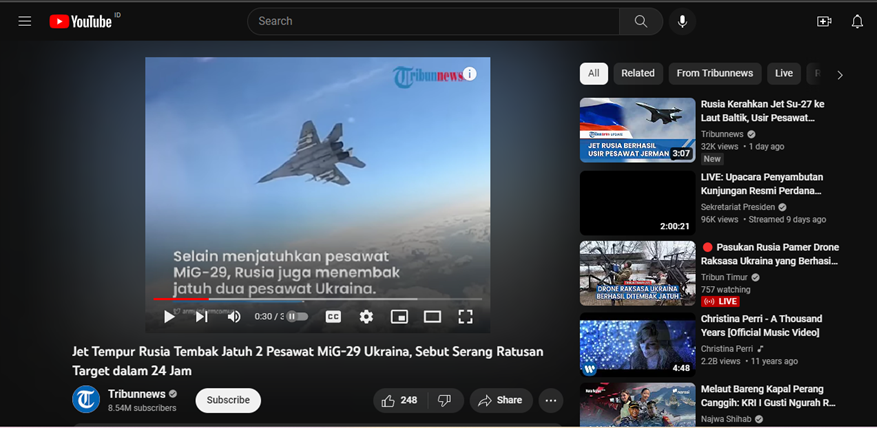Open 'Melaut Bareng Kapal Perang' title
The height and width of the screenshot is (428, 877).
768,396
